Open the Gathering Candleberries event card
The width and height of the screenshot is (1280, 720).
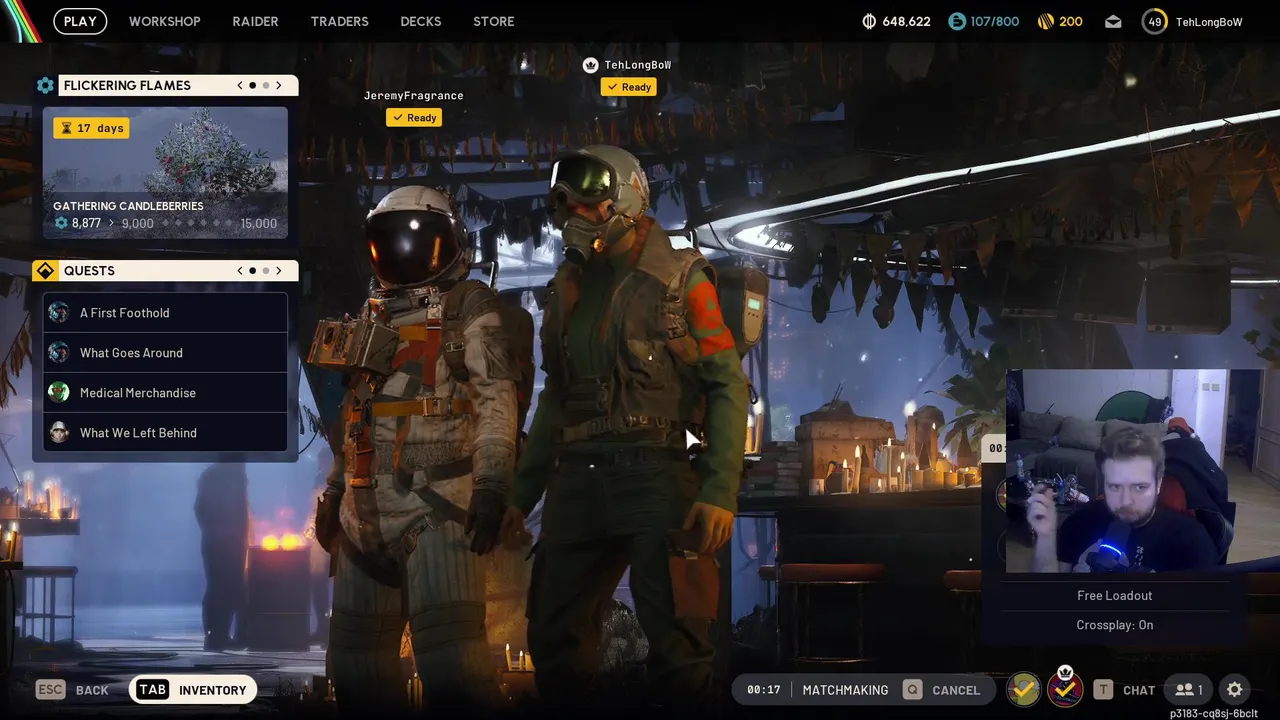165,172
